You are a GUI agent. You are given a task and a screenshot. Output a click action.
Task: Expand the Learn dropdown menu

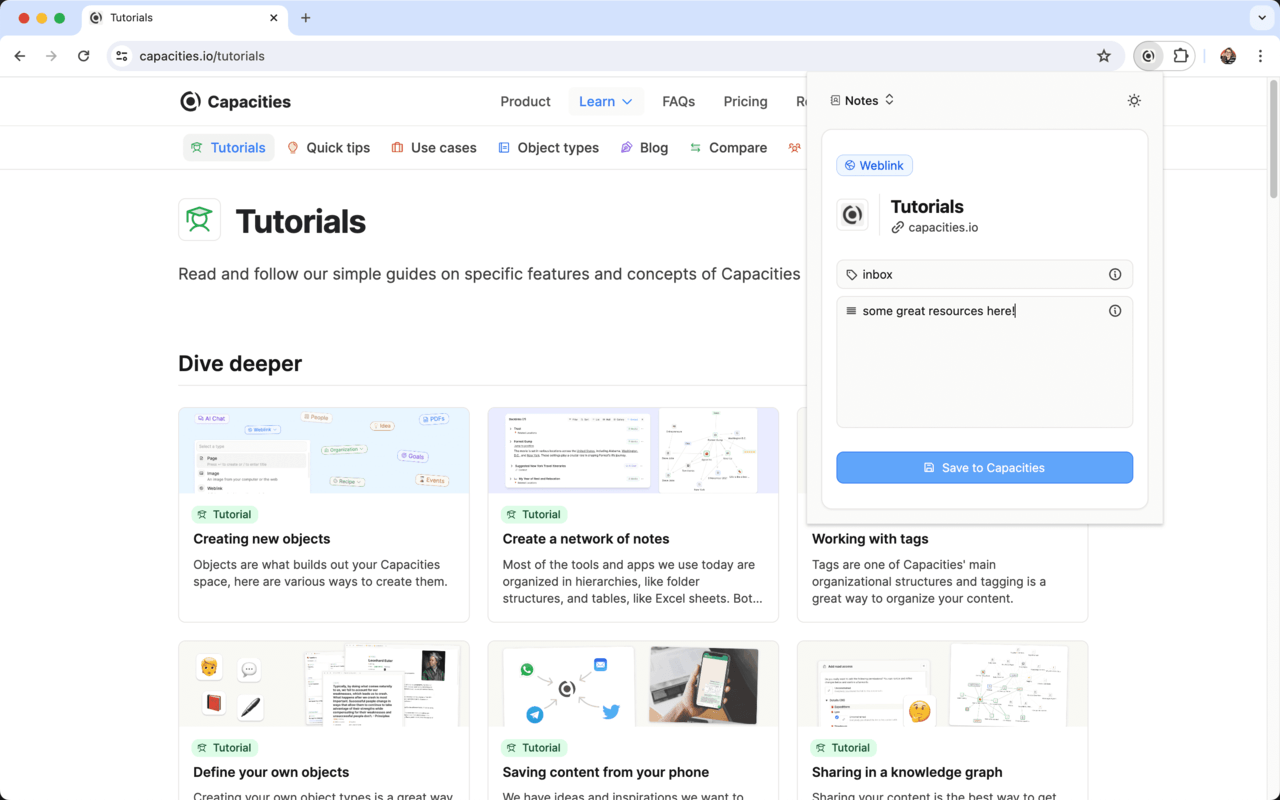(606, 101)
